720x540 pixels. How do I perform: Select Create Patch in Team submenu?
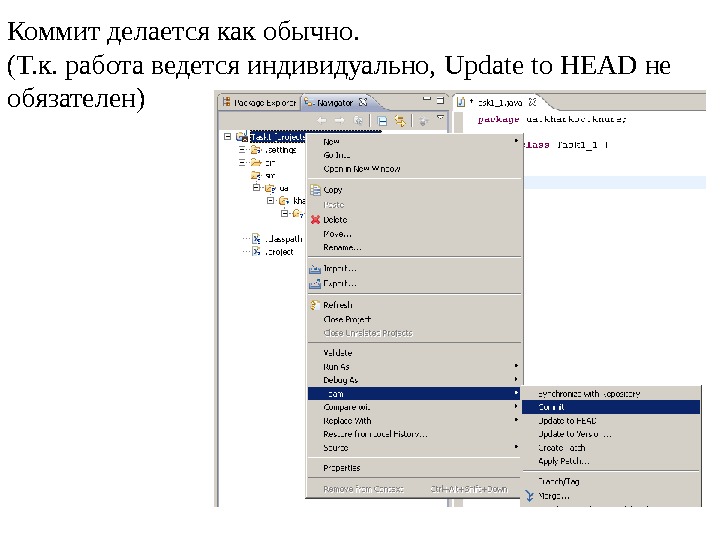tap(611, 448)
